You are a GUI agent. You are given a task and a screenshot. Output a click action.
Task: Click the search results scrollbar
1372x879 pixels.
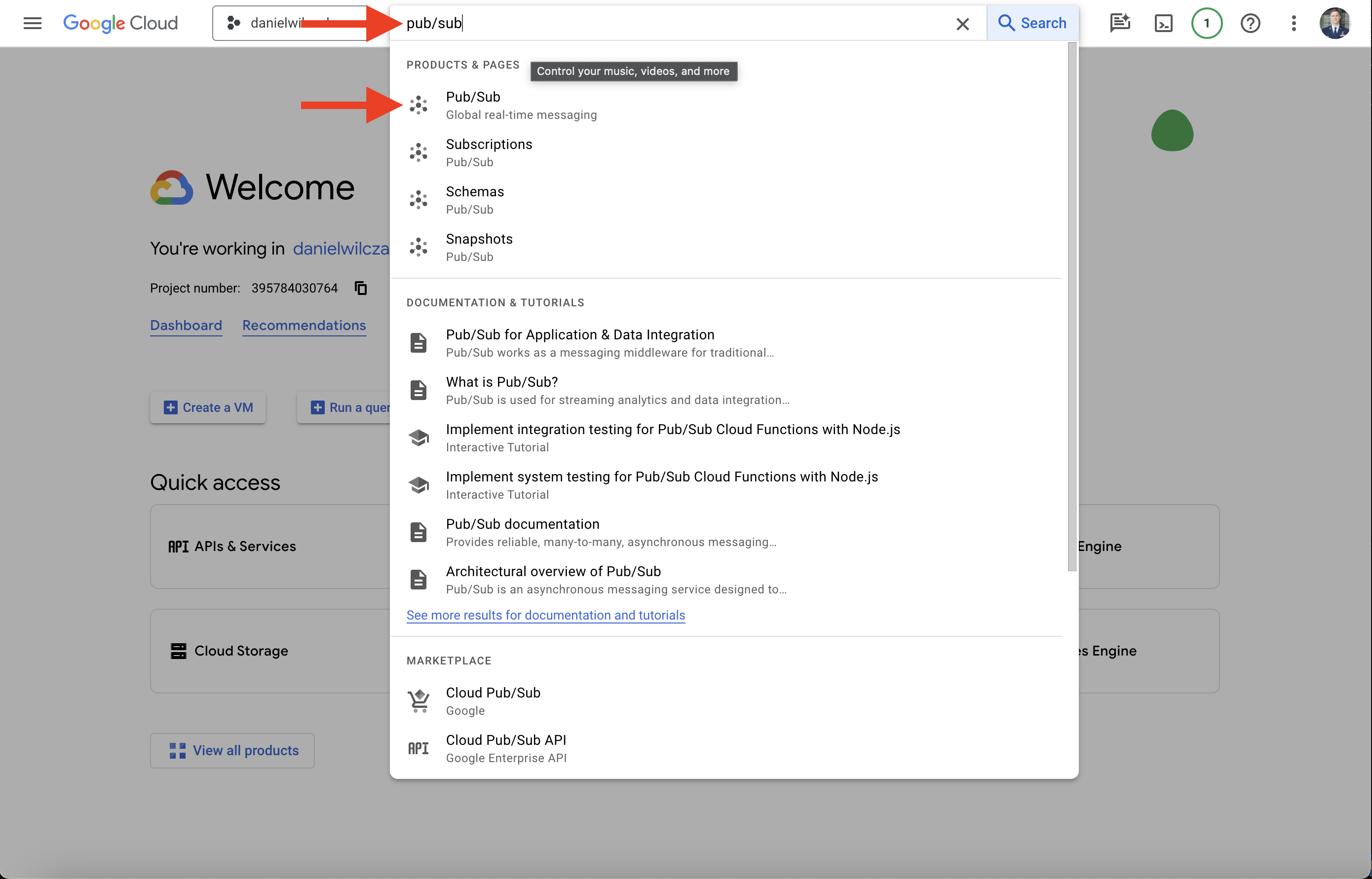[x=1072, y=306]
